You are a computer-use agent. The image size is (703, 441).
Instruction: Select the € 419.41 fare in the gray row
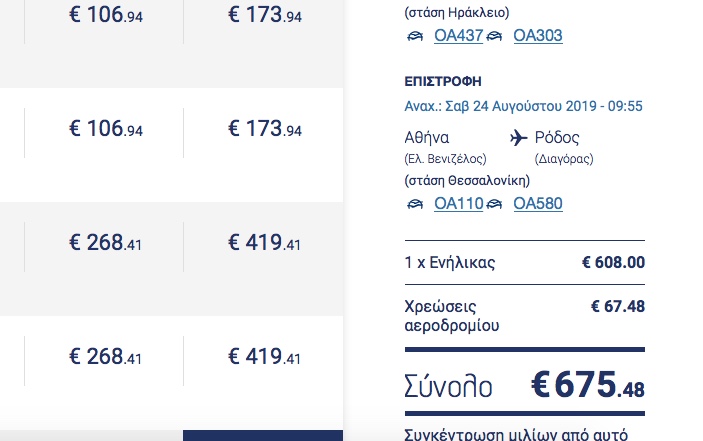tap(265, 243)
